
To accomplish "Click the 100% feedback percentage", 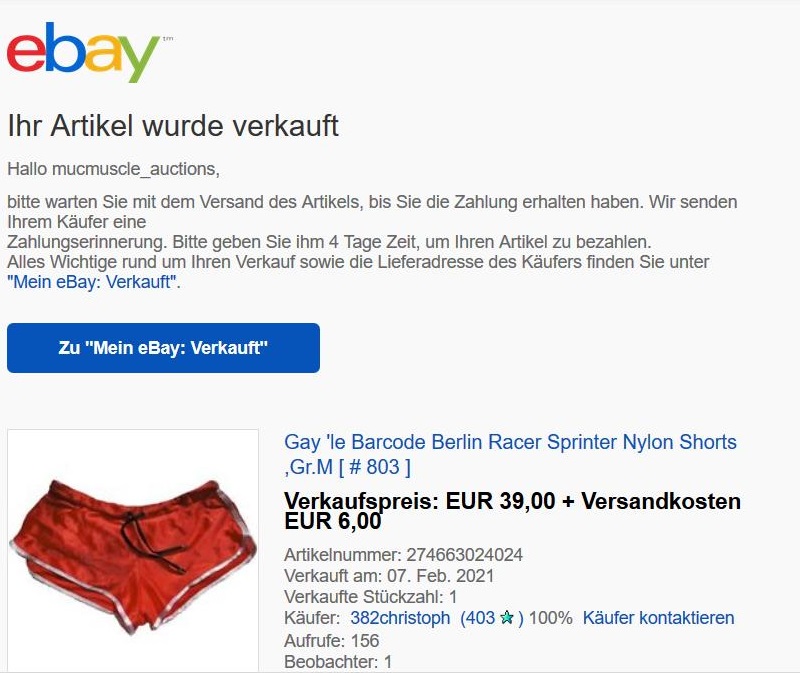I will [x=551, y=618].
